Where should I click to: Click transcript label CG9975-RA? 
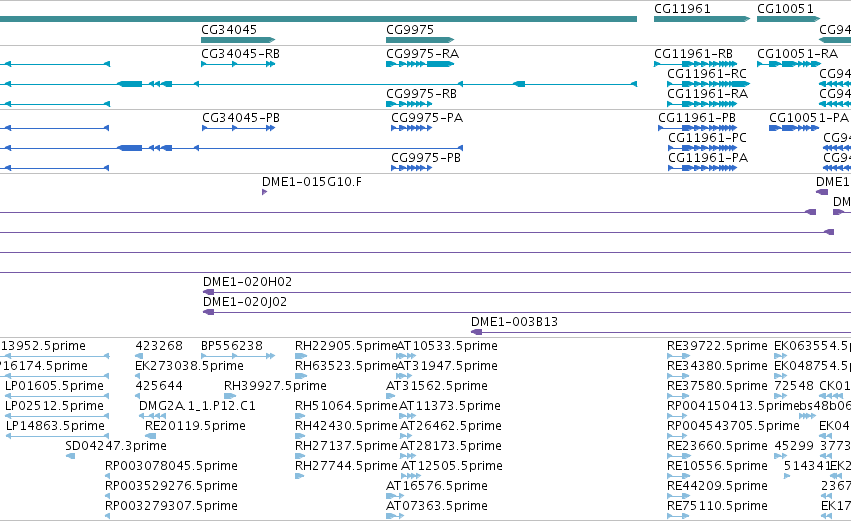point(422,54)
